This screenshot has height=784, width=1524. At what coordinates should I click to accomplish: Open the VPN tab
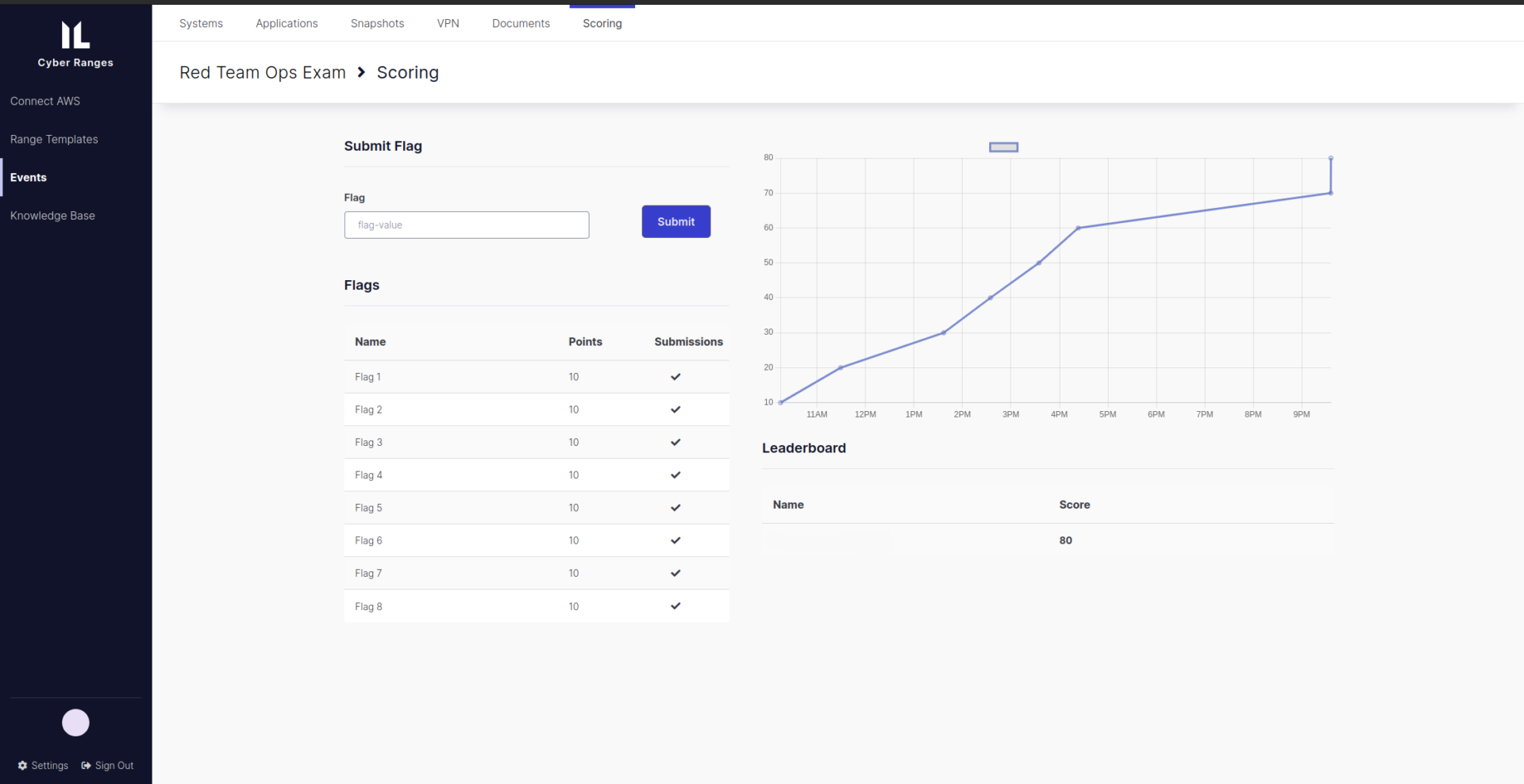tap(448, 23)
